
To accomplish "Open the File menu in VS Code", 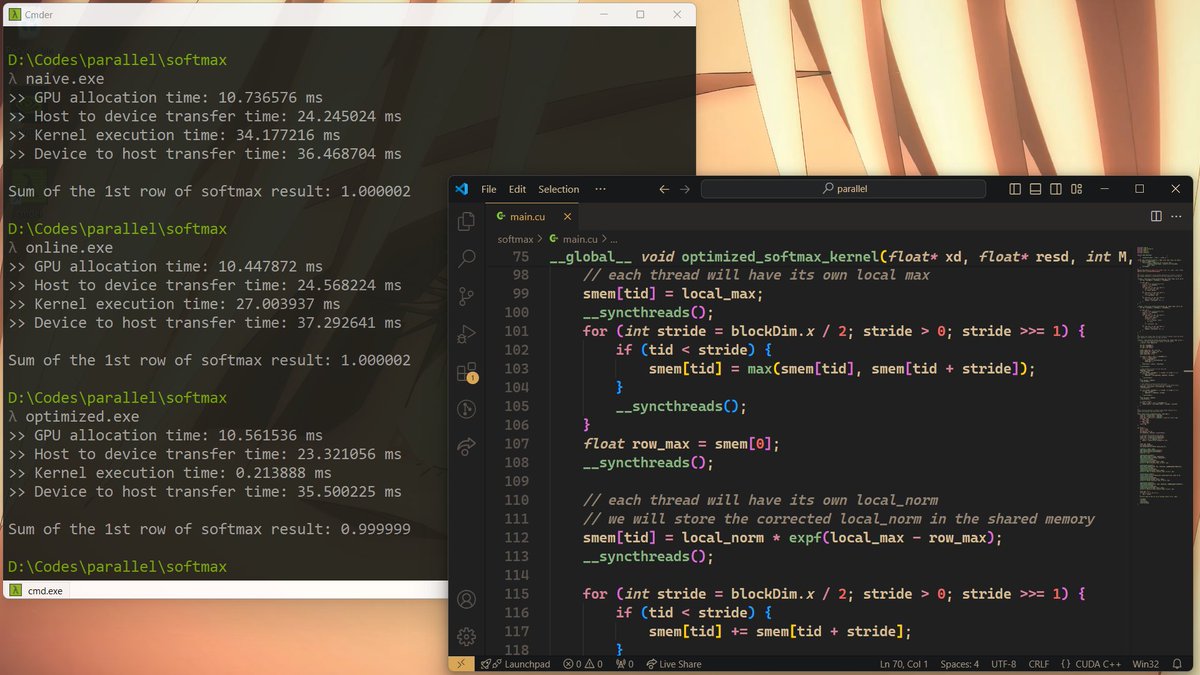I will coord(489,189).
